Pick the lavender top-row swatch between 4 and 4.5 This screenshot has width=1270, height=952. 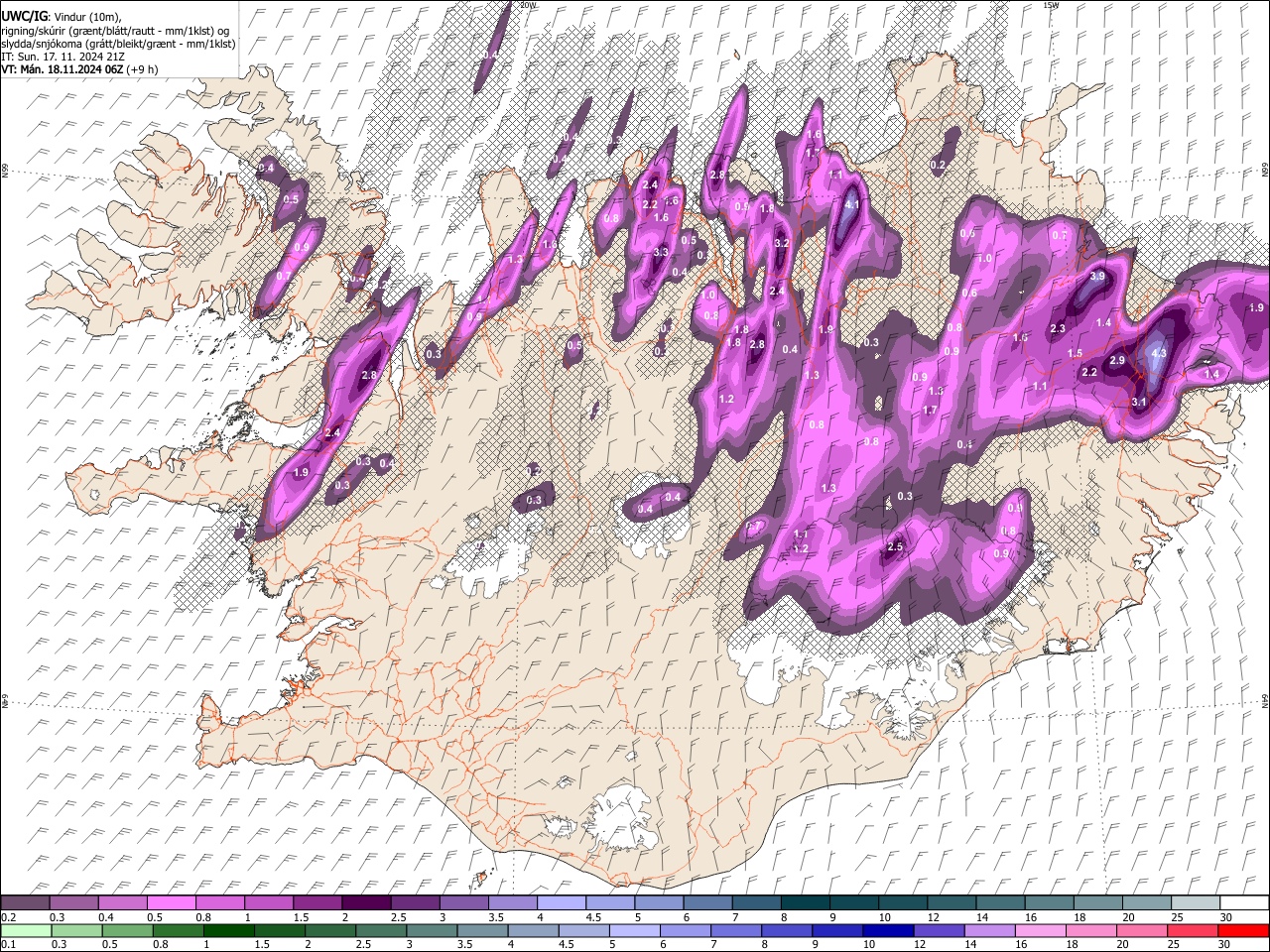tap(561, 903)
